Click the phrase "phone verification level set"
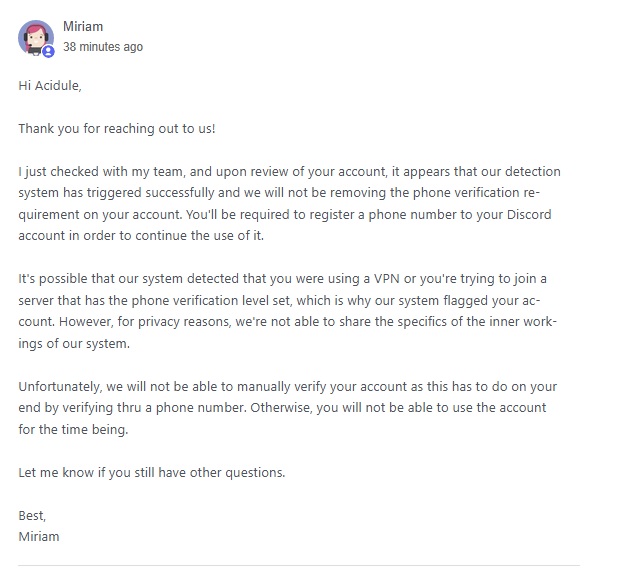 point(211,301)
